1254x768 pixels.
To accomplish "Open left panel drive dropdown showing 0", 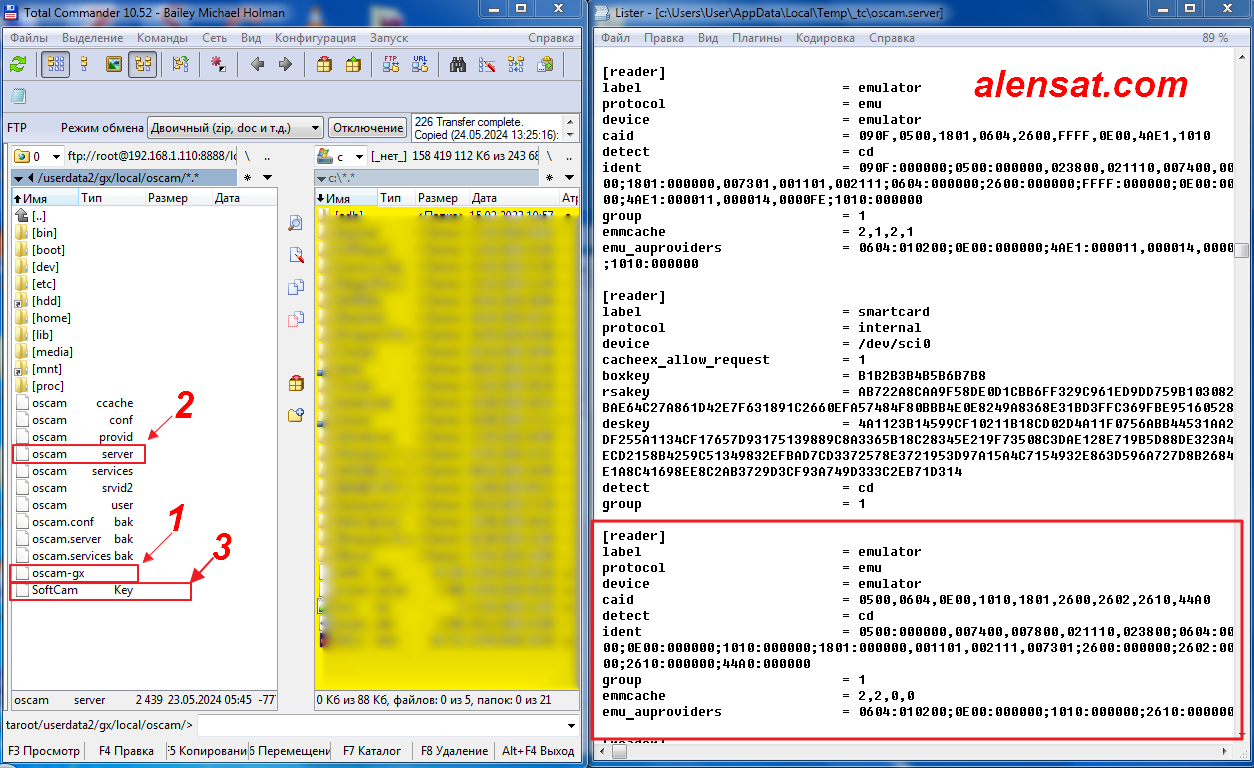I will coord(36,156).
